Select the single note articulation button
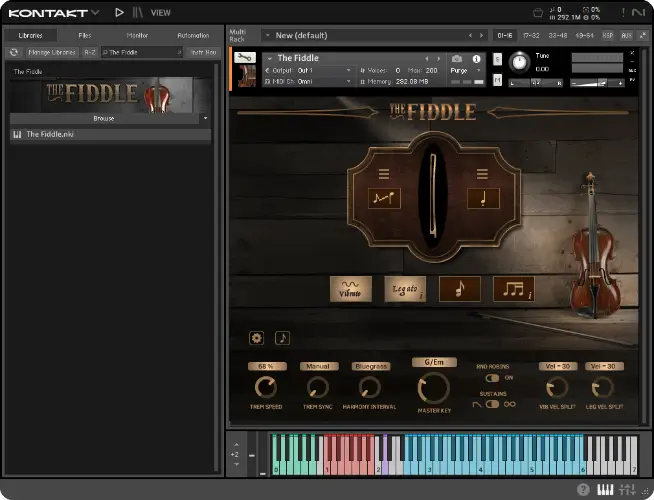Image resolution: width=654 pixels, height=500 pixels. pyautogui.click(x=459, y=289)
